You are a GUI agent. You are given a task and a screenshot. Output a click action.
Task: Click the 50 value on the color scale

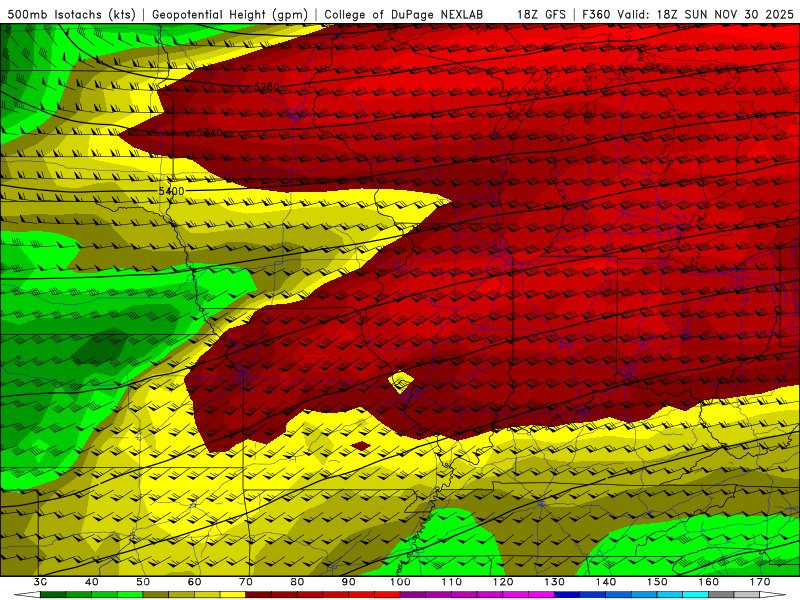pyautogui.click(x=143, y=582)
